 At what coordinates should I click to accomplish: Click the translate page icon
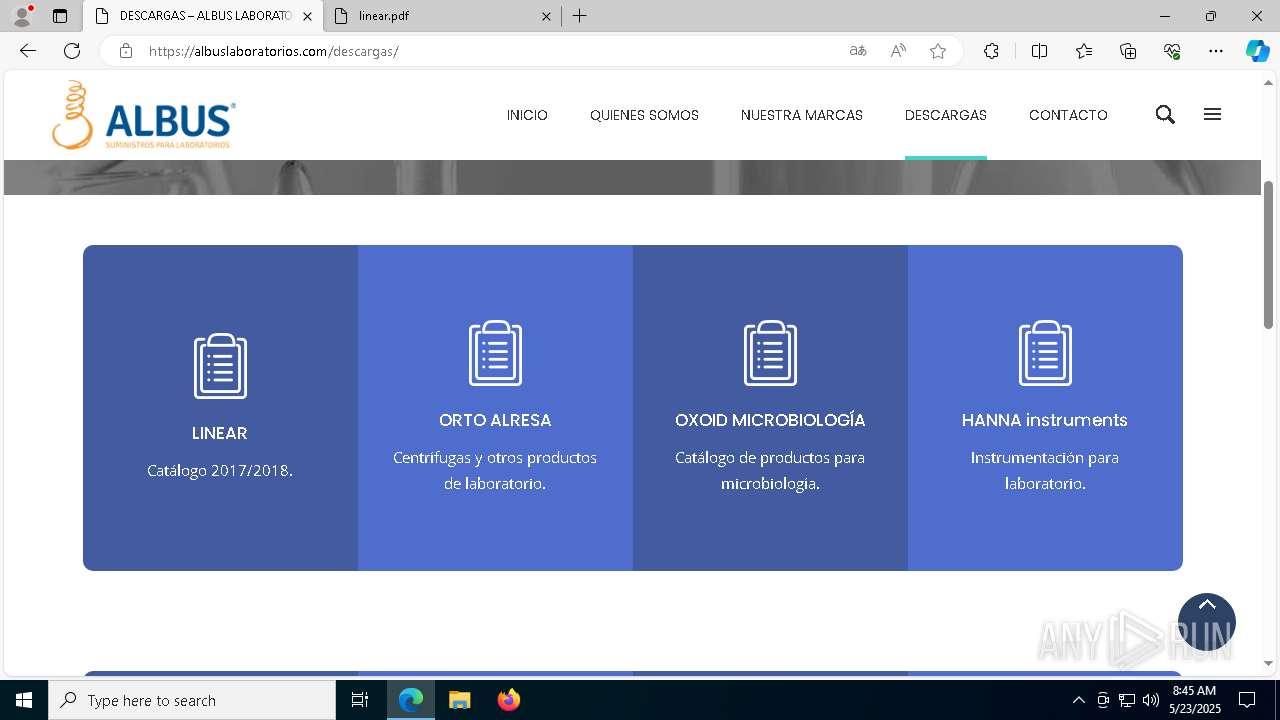[858, 51]
